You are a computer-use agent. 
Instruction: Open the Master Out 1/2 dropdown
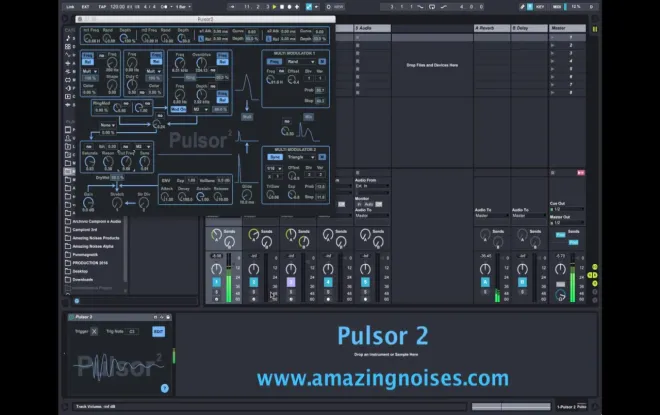tap(567, 222)
